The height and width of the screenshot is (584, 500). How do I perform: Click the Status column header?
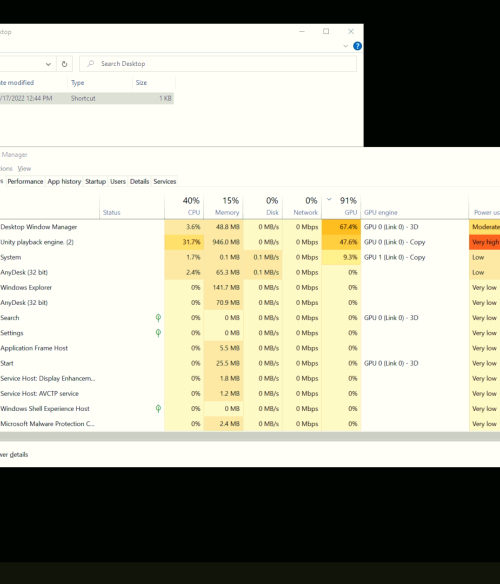pyautogui.click(x=132, y=206)
